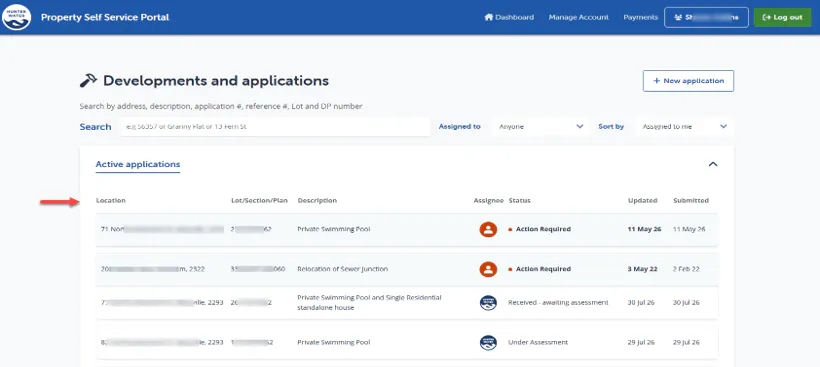The height and width of the screenshot is (367, 820).
Task: Go to Payments in the top navigation
Action: point(640,17)
